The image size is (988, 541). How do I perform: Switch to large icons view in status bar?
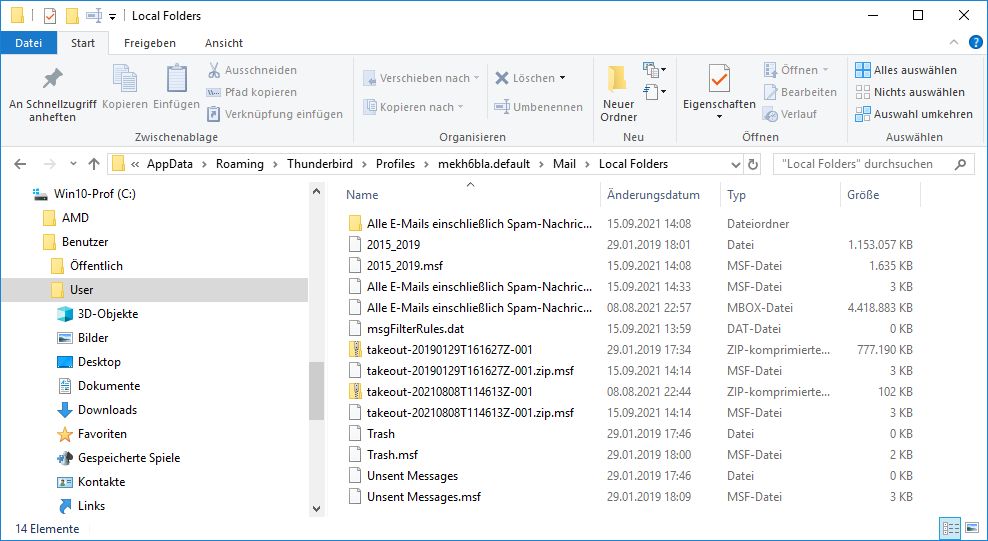[972, 528]
